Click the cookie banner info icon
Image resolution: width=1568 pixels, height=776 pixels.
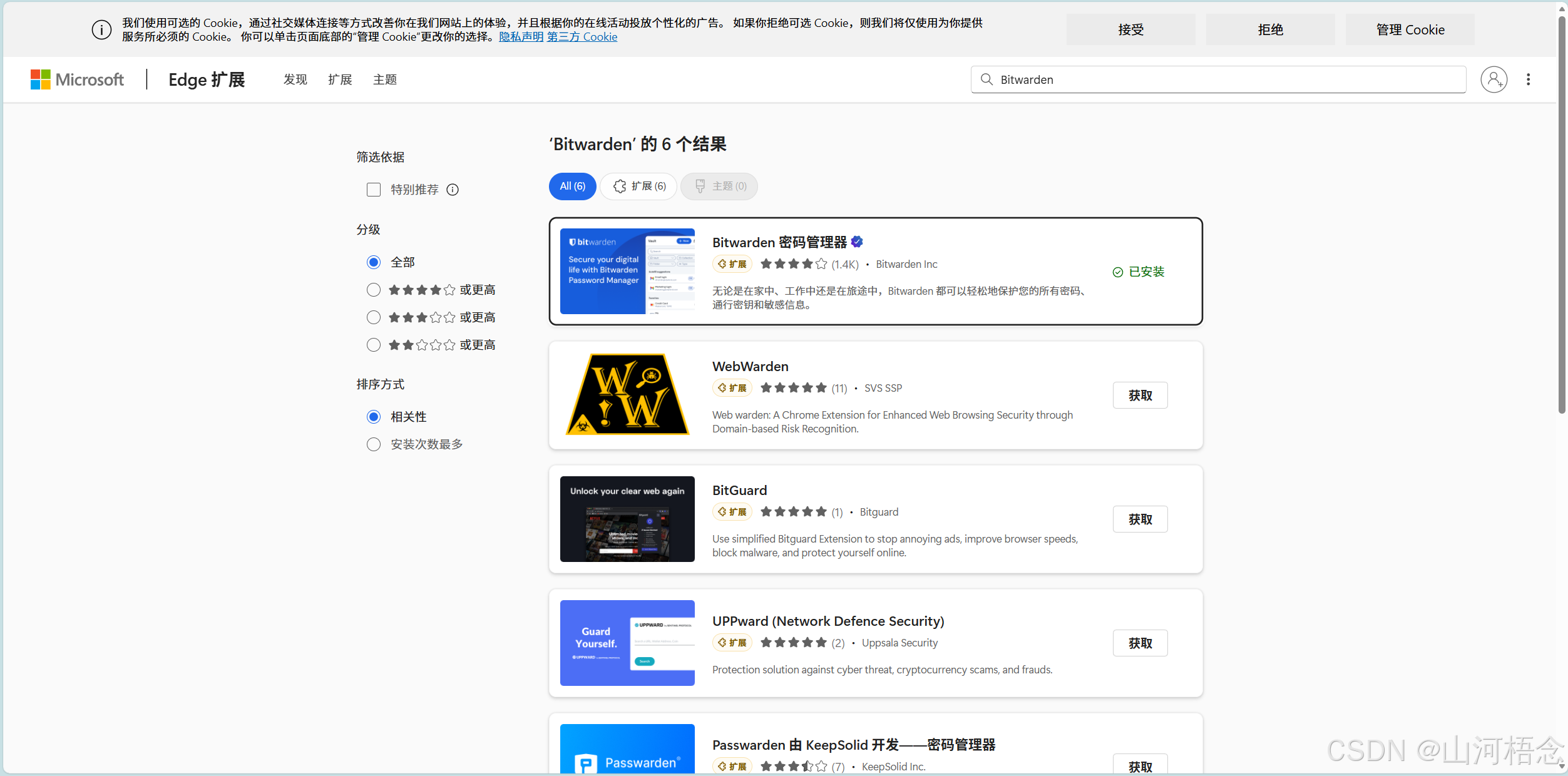[101, 29]
